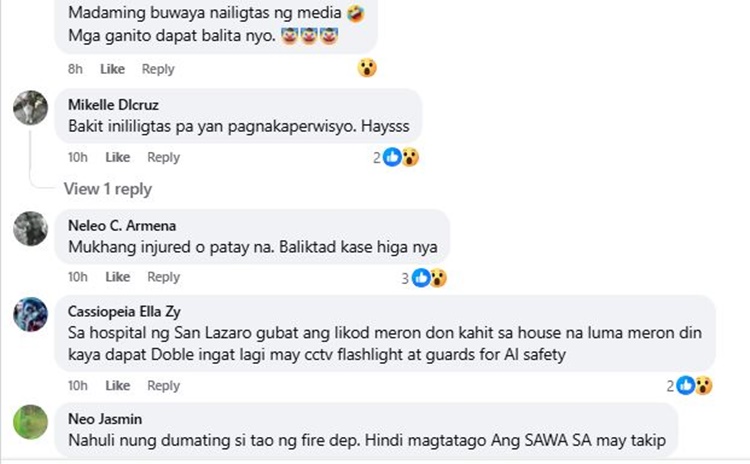Reply to the 8h-old comment
This screenshot has height=464, width=750.
(x=158, y=69)
